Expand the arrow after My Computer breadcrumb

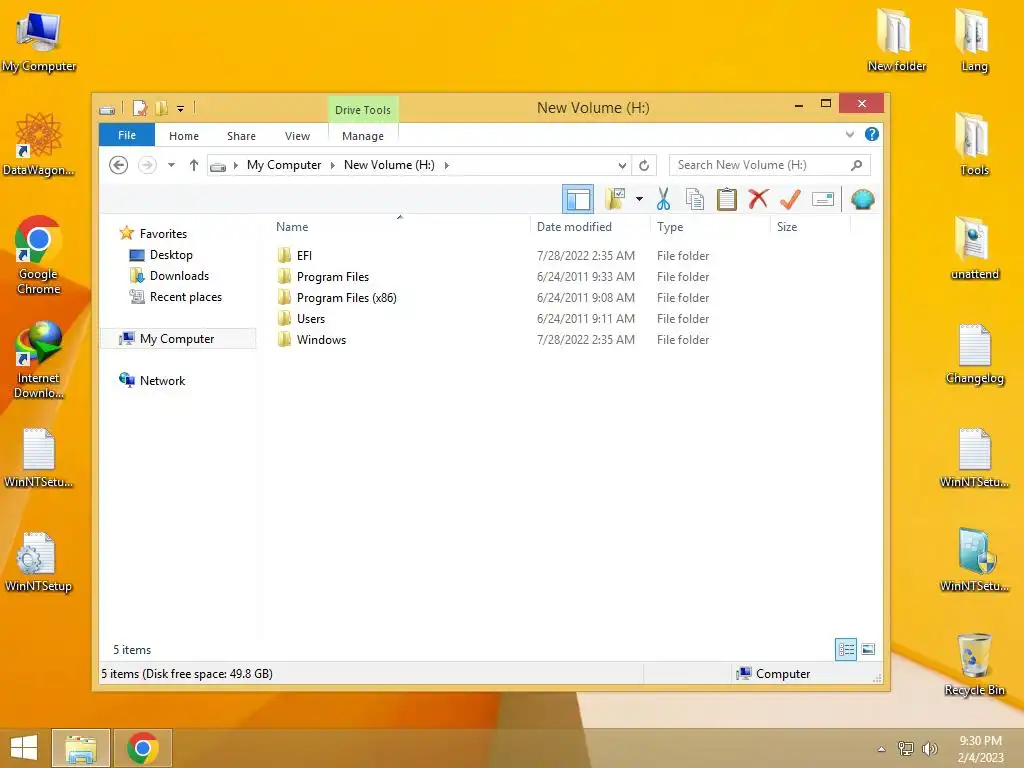click(333, 165)
